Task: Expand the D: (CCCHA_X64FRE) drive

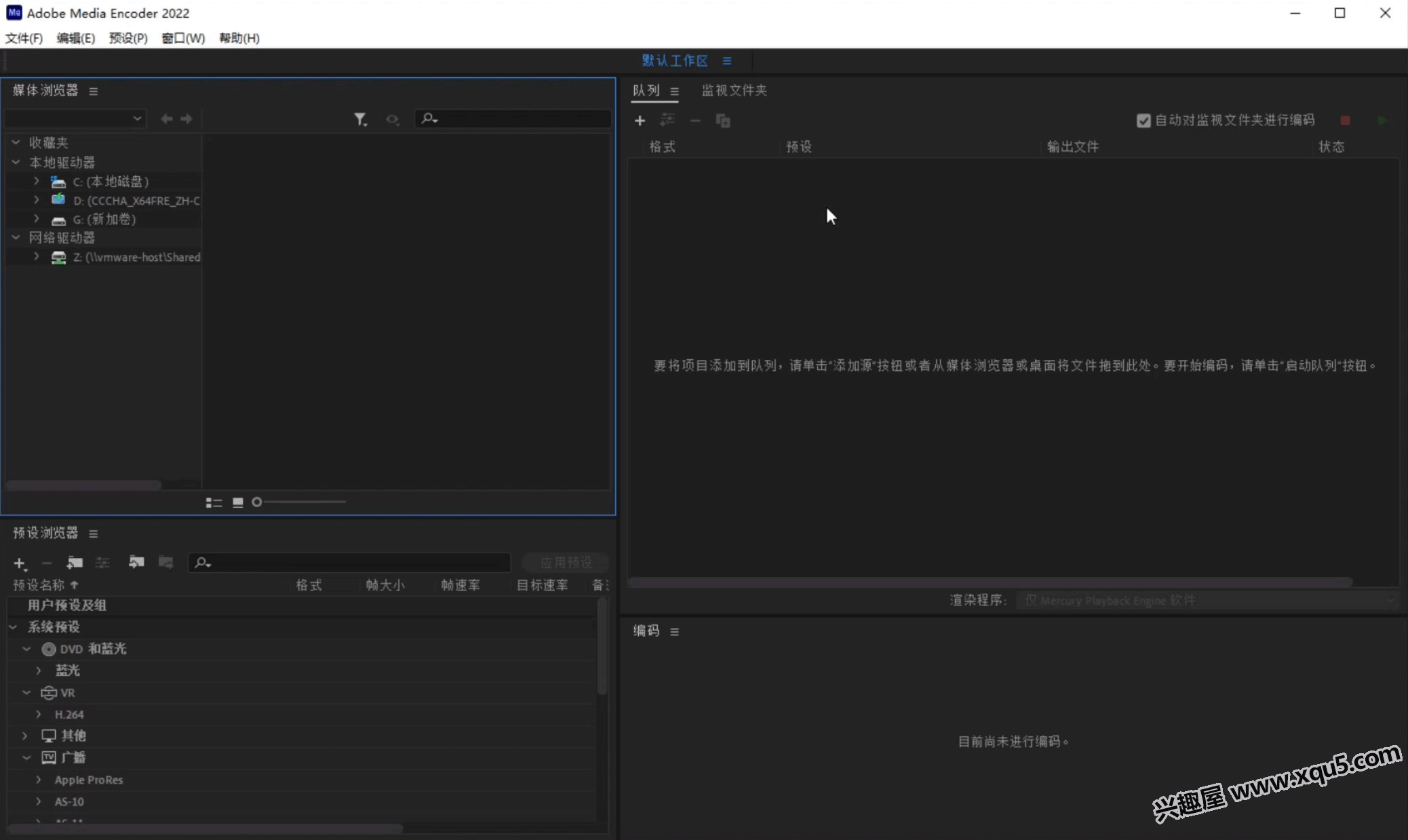Action: (x=37, y=200)
